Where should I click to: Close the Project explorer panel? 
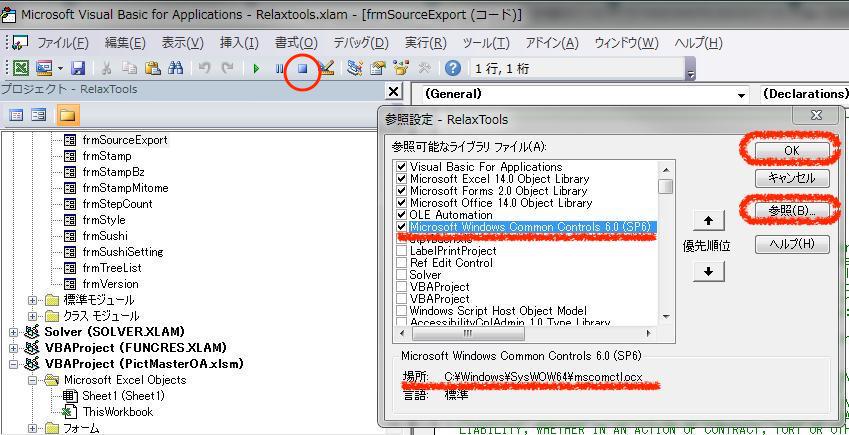(x=394, y=92)
